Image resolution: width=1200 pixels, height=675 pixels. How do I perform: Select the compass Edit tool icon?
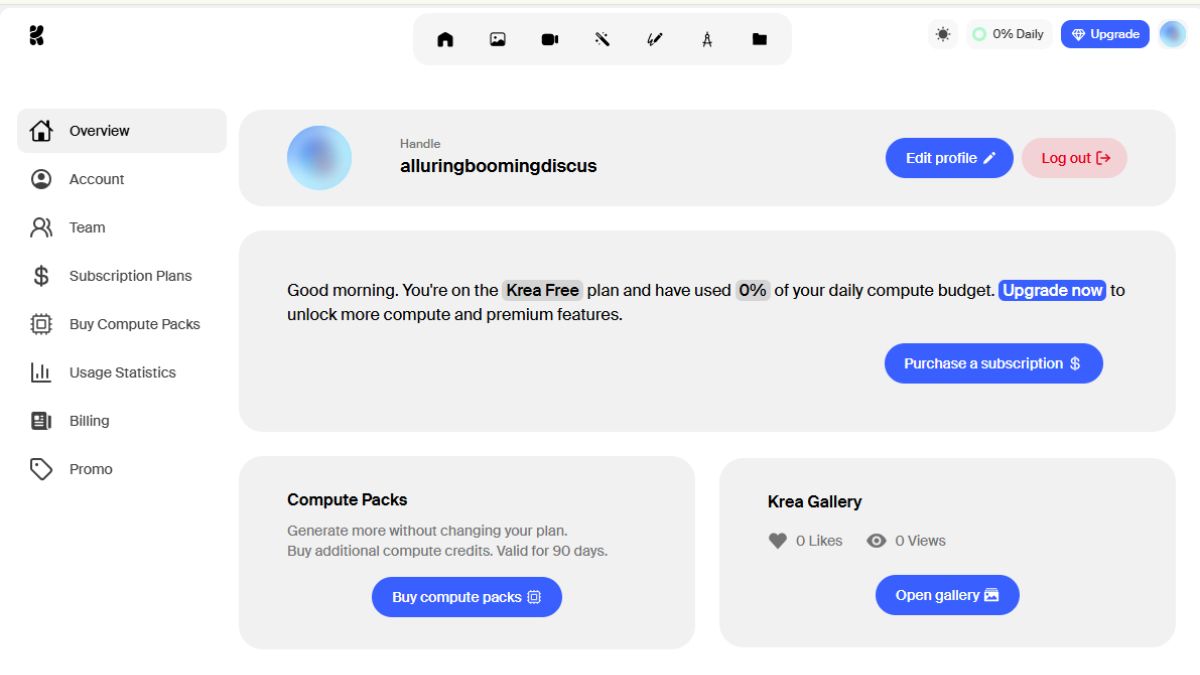click(x=707, y=39)
